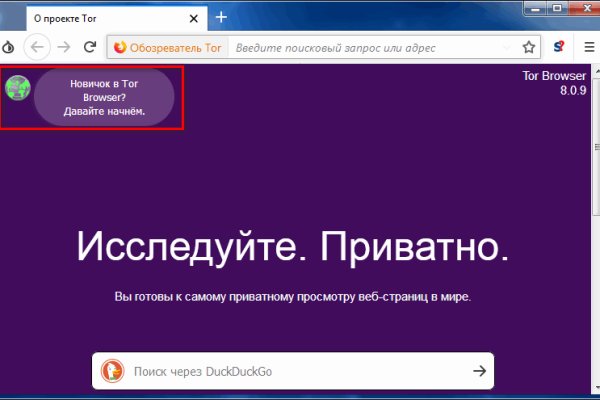Viewport: 600px width, 400px height.
Task: Click 'Новичок в Tor Browser?' onboarding button
Action: coord(105,98)
